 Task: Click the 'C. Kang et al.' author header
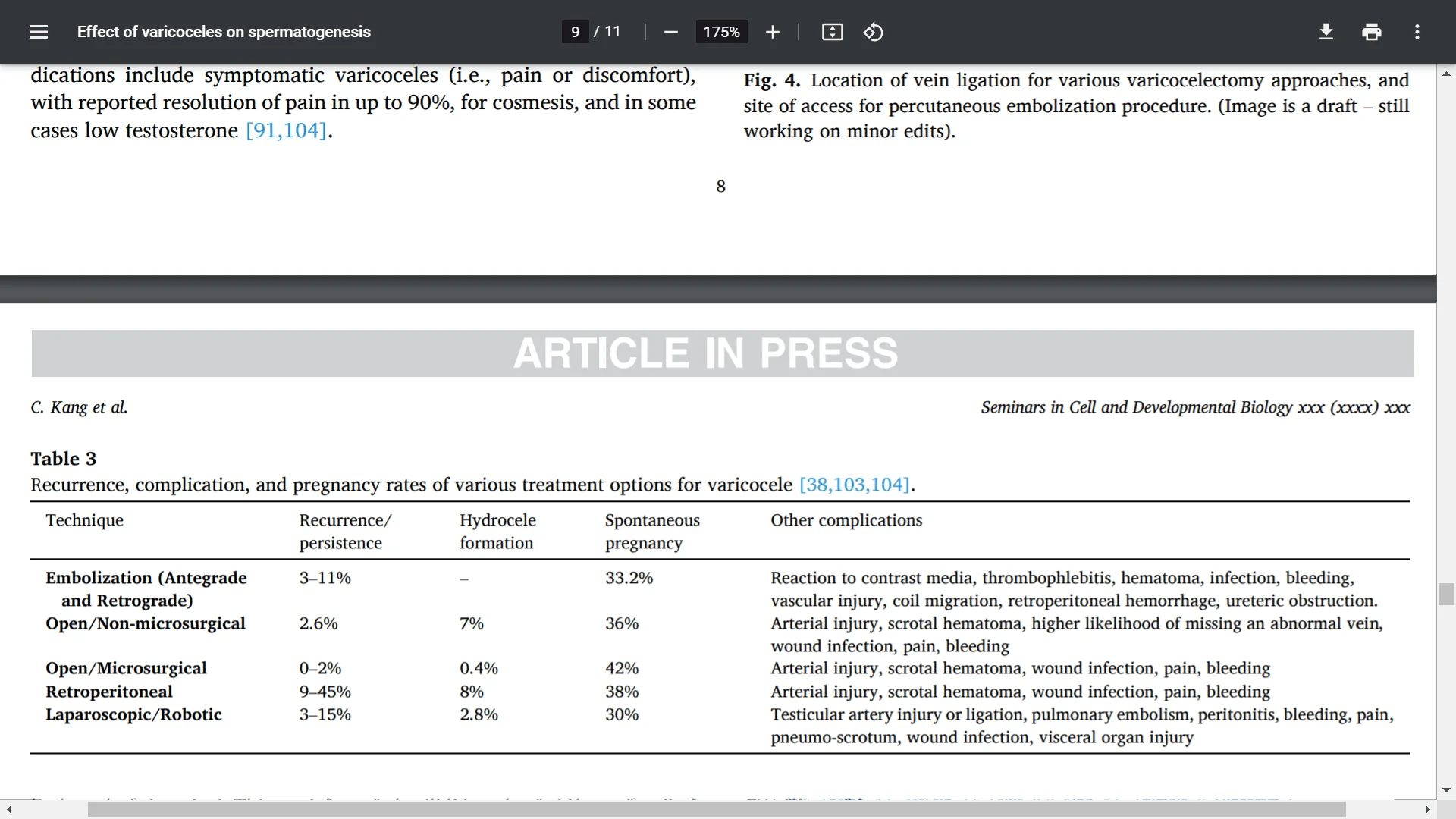click(x=79, y=407)
